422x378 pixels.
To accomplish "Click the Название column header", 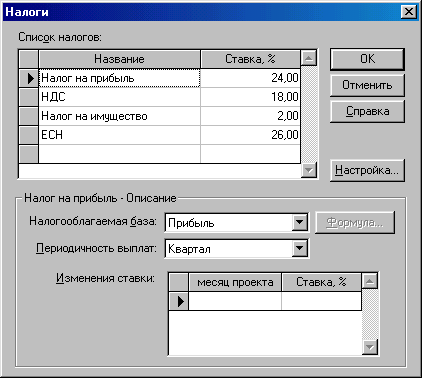I will [x=119, y=59].
